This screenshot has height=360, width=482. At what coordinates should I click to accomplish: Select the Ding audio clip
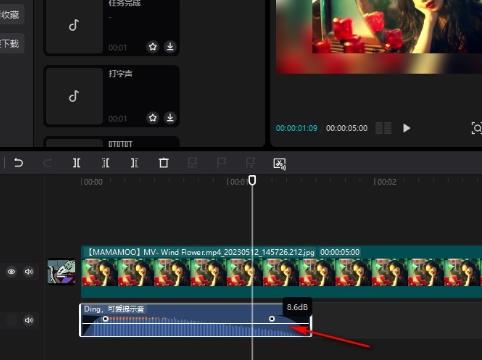(x=196, y=320)
